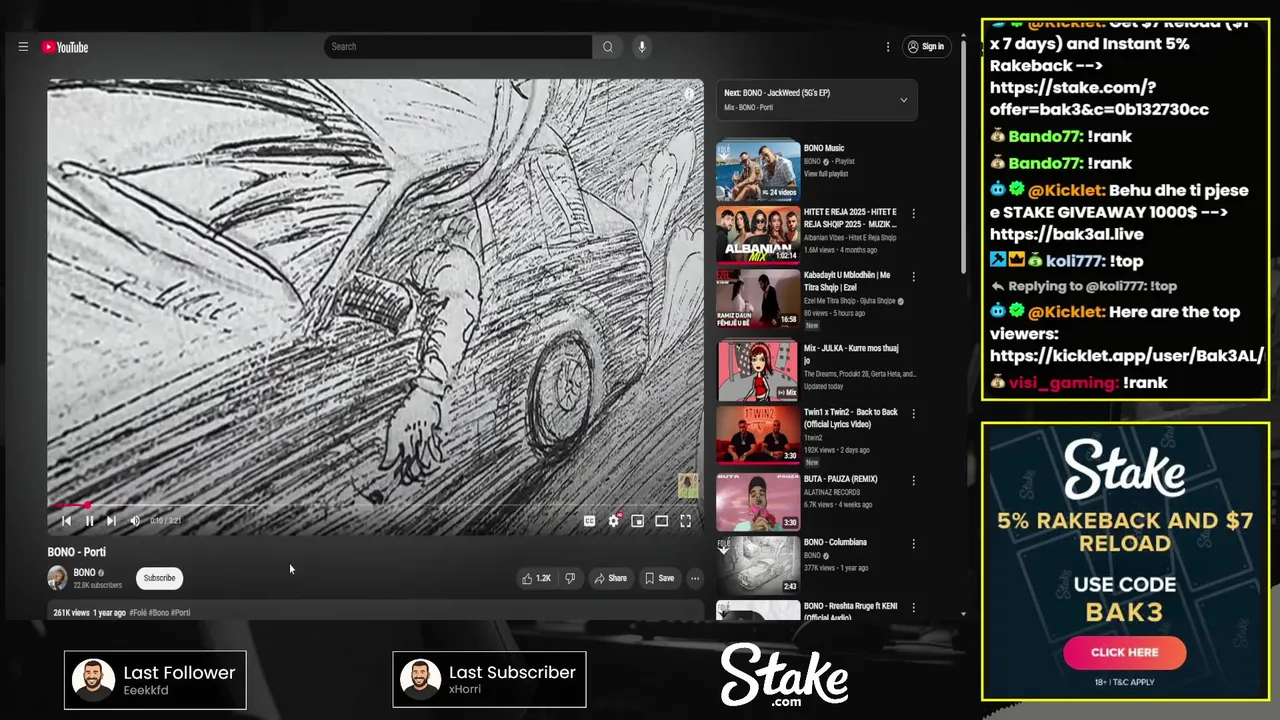Click View full playlist link

(x=826, y=174)
